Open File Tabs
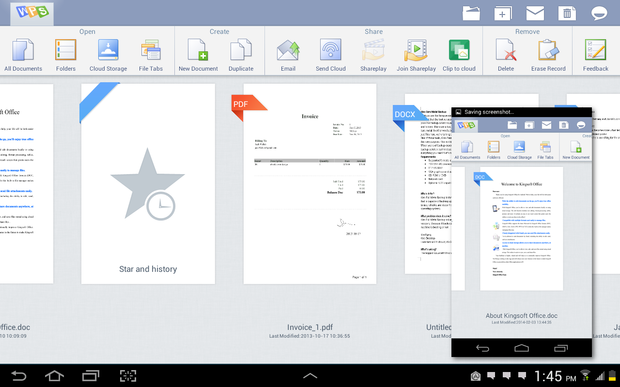 tap(151, 55)
